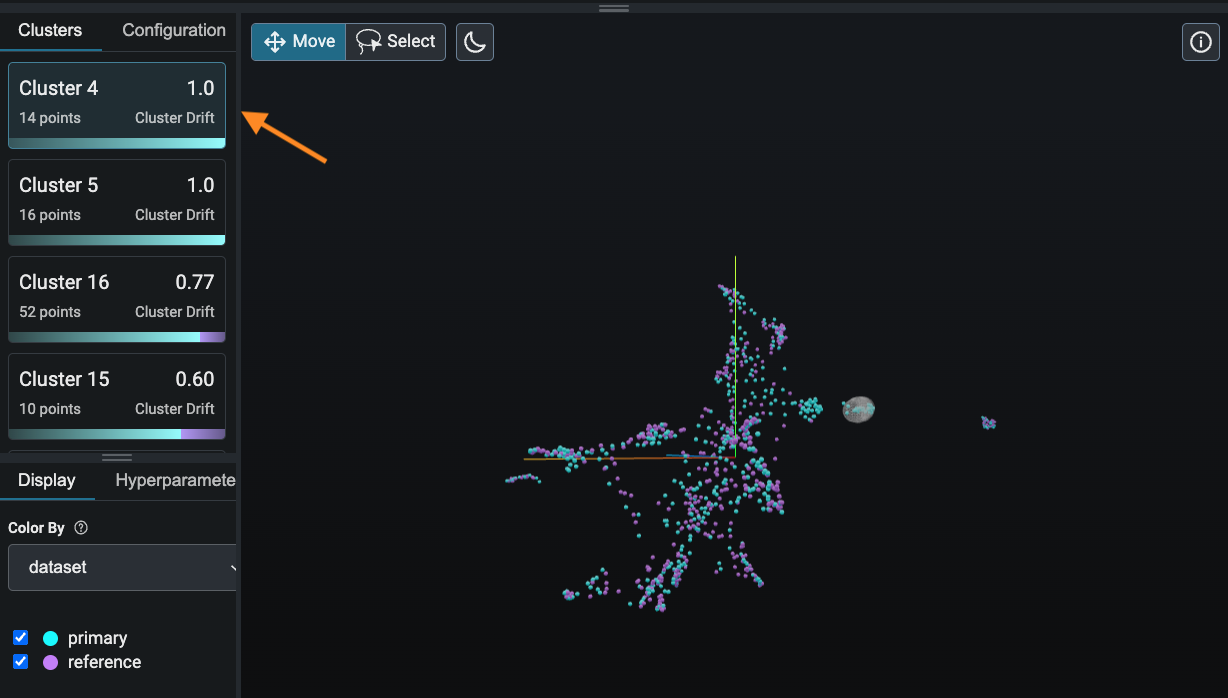Activate the Move tool
The image size is (1228, 698).
pos(298,42)
